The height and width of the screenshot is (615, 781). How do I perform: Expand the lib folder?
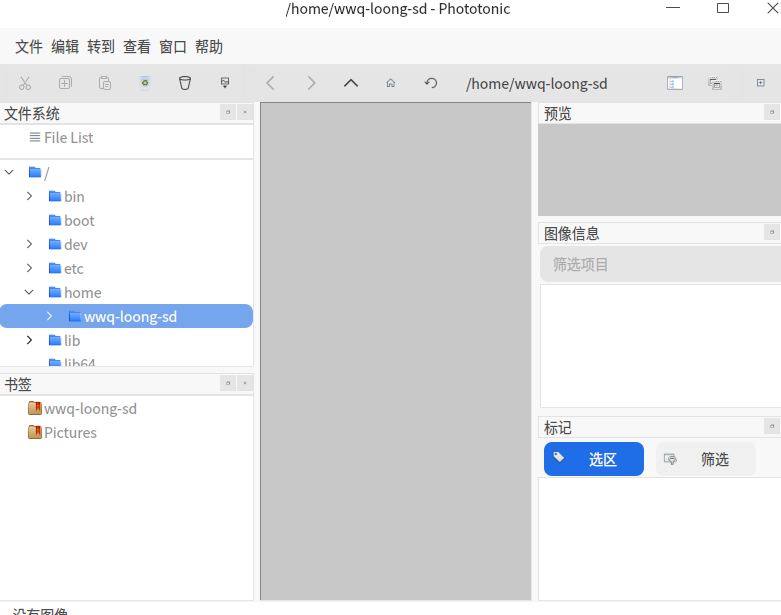click(x=29, y=340)
